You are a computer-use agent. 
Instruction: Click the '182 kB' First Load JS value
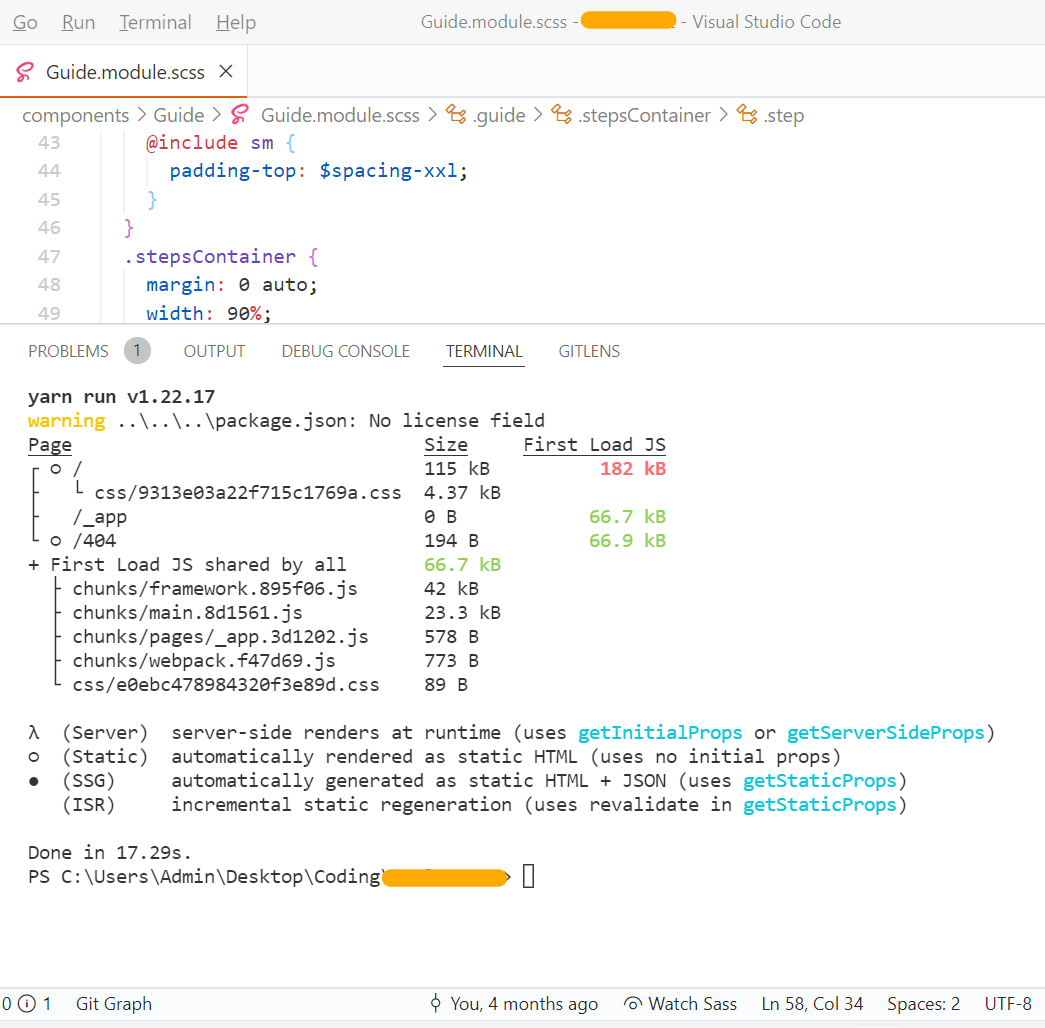(633, 469)
